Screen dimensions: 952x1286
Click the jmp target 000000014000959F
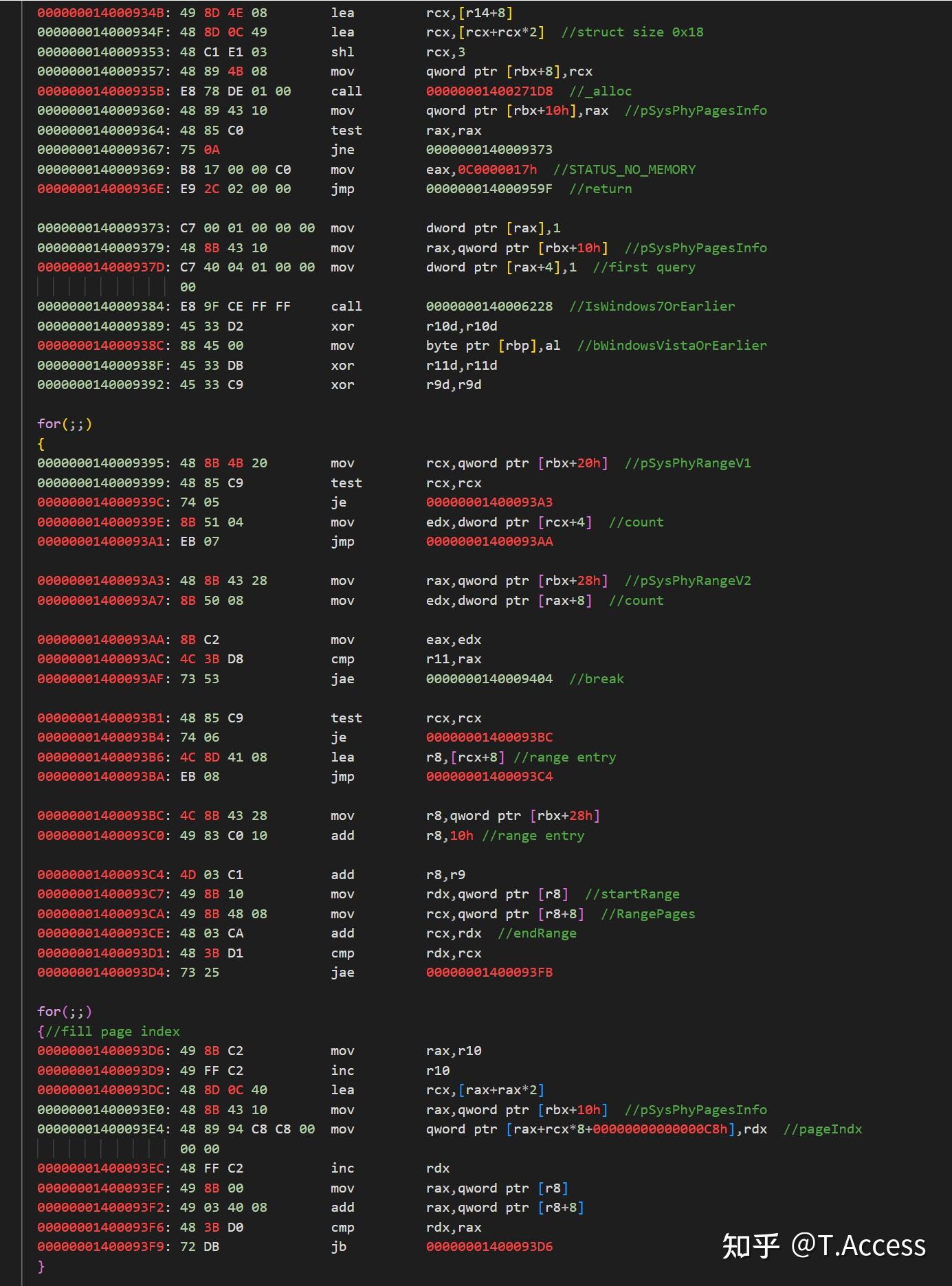click(x=489, y=189)
